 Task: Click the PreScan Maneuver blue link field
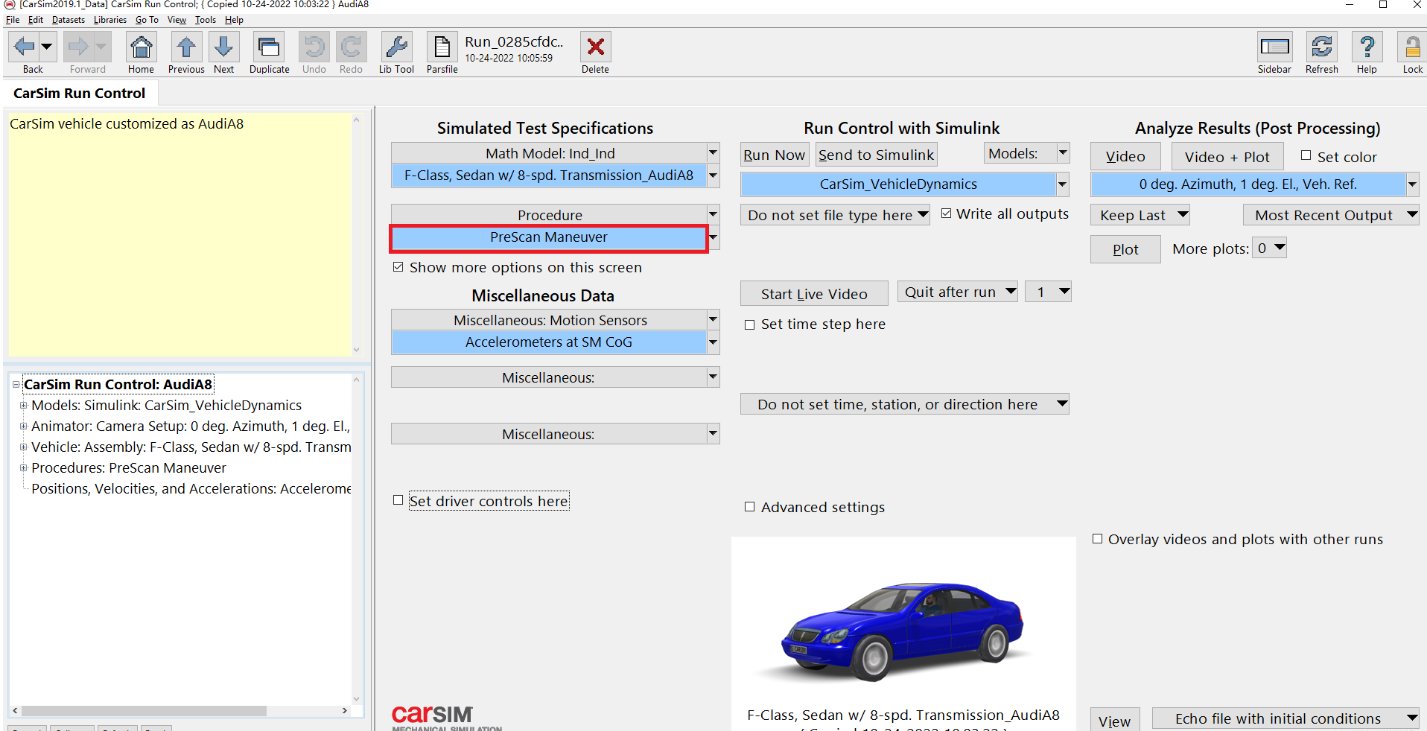(x=548, y=238)
